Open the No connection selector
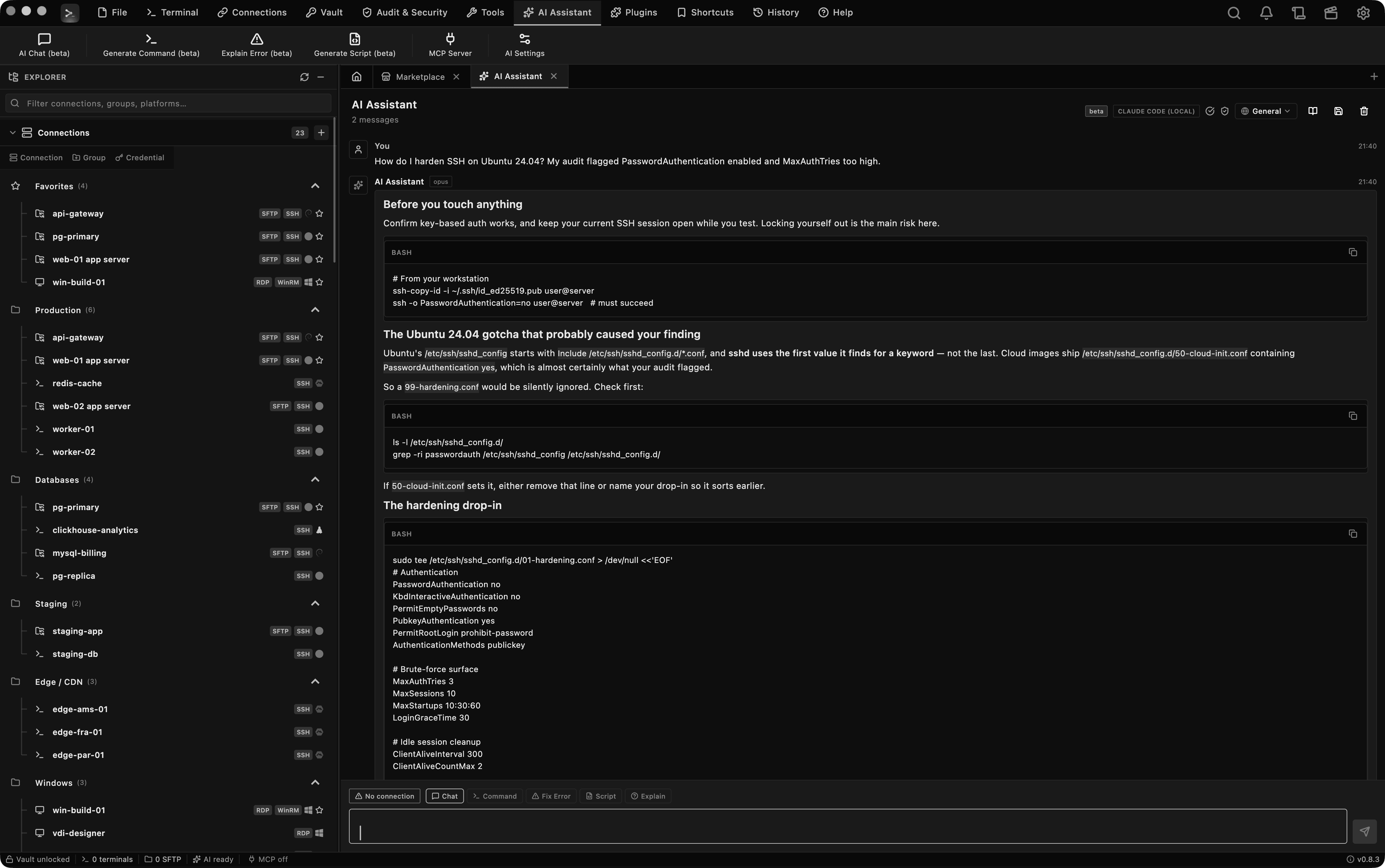This screenshot has width=1385, height=868. [385, 796]
